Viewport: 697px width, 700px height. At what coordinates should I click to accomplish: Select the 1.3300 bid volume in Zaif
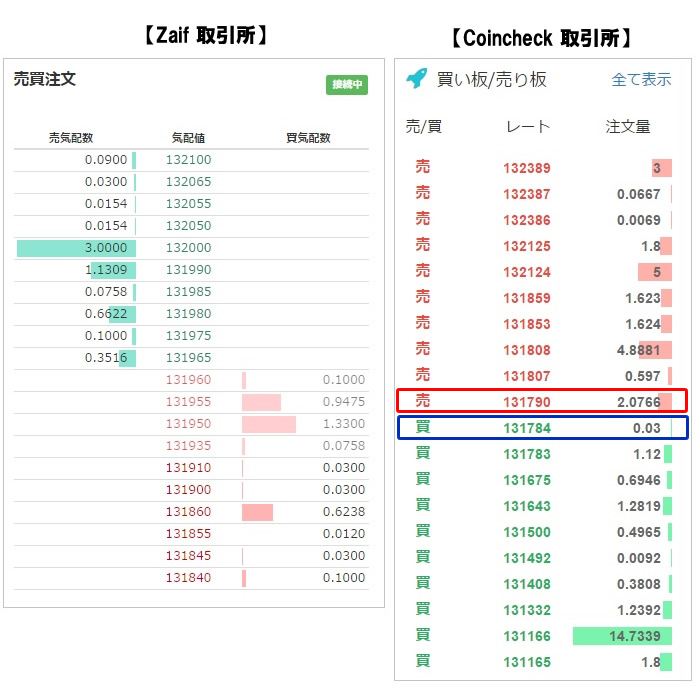pos(344,424)
